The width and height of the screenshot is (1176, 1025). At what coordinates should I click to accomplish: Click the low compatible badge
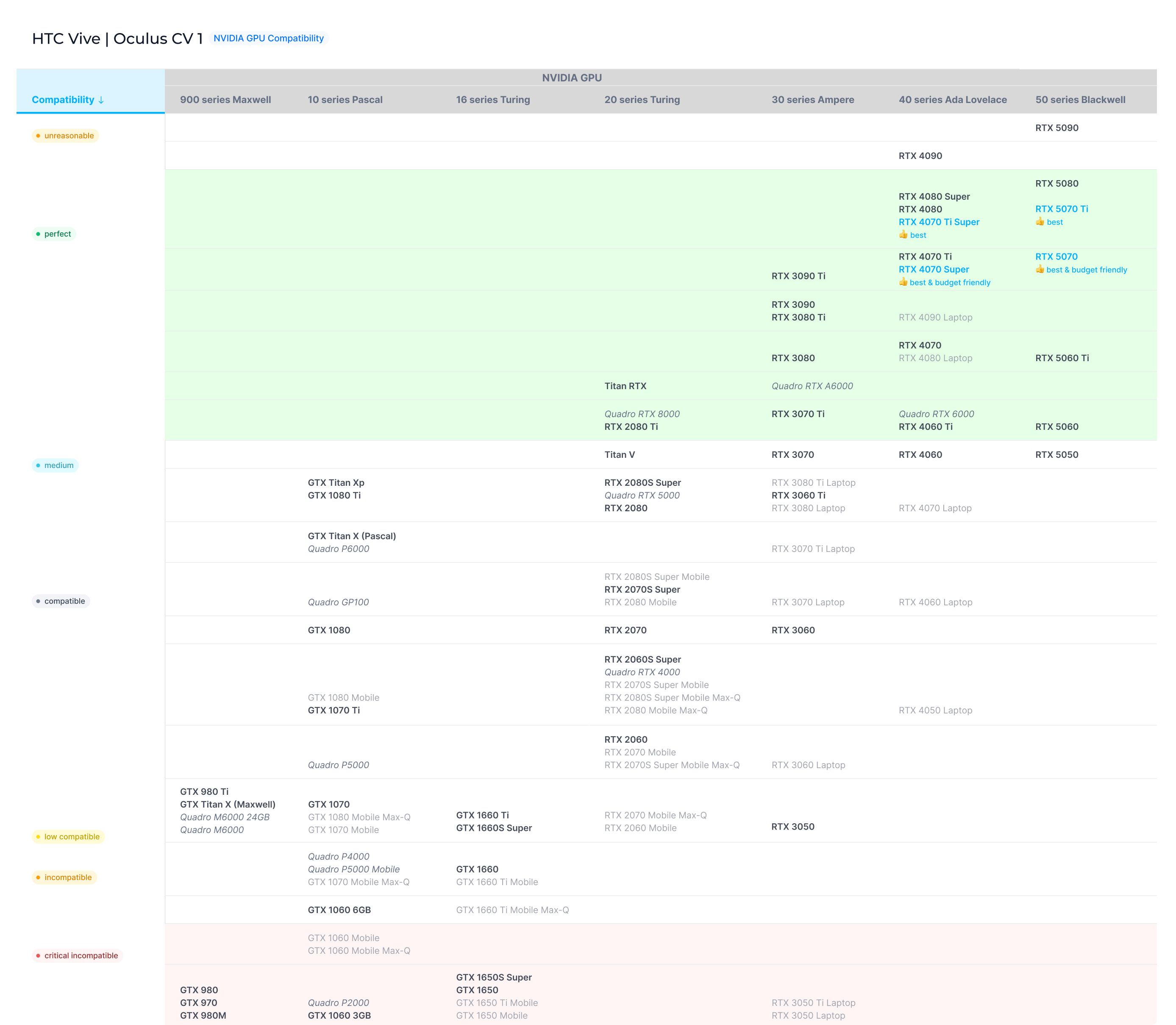pyautogui.click(x=68, y=837)
